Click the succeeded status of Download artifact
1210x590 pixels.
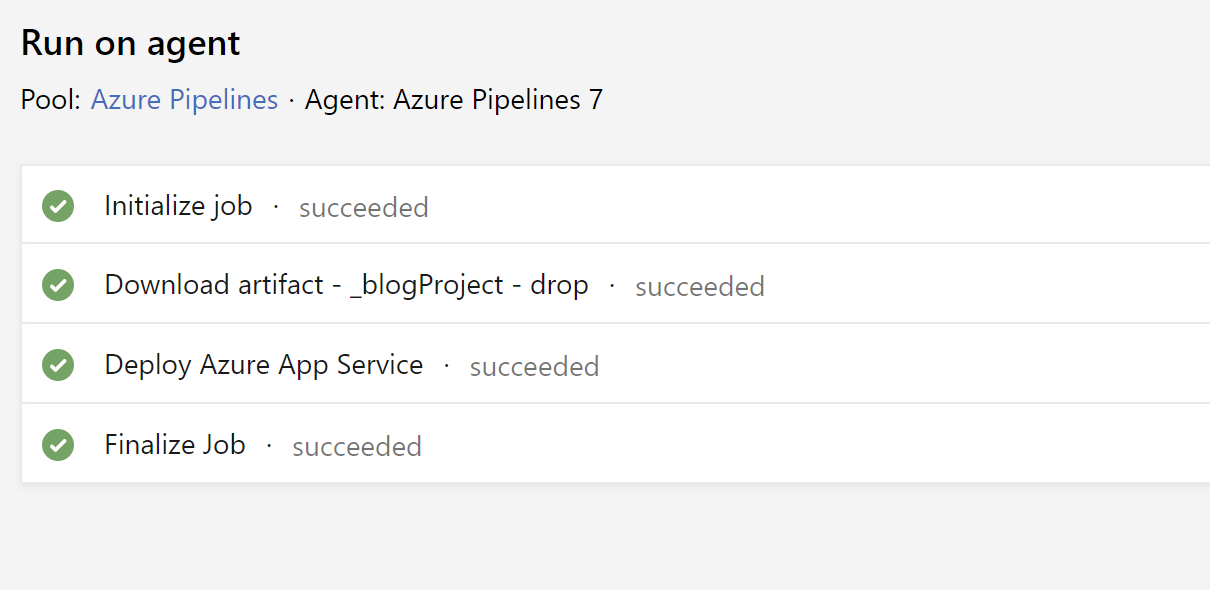click(700, 287)
